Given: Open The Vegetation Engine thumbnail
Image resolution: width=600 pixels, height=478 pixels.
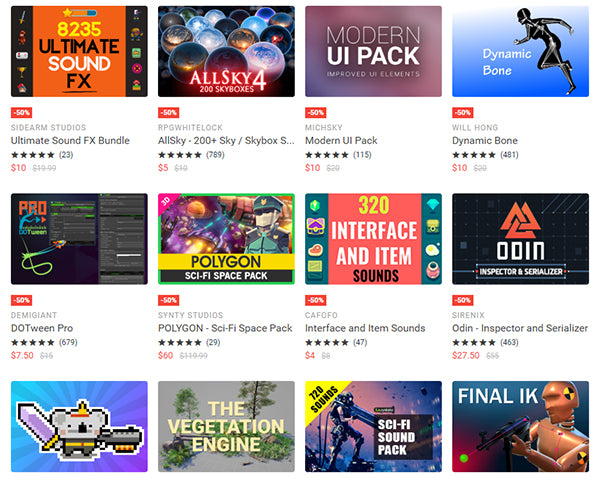Looking at the screenshot, I should [226, 426].
